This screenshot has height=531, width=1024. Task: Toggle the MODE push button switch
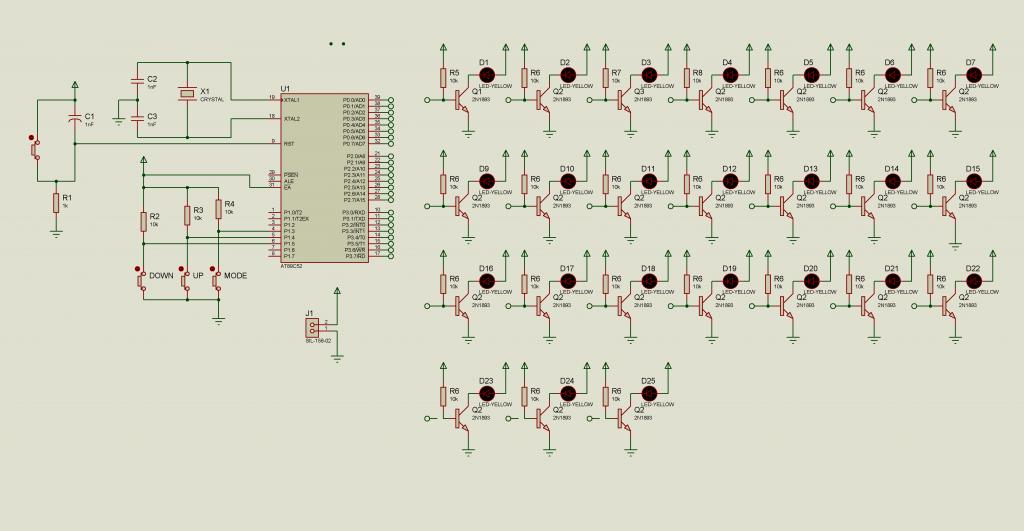click(x=217, y=280)
